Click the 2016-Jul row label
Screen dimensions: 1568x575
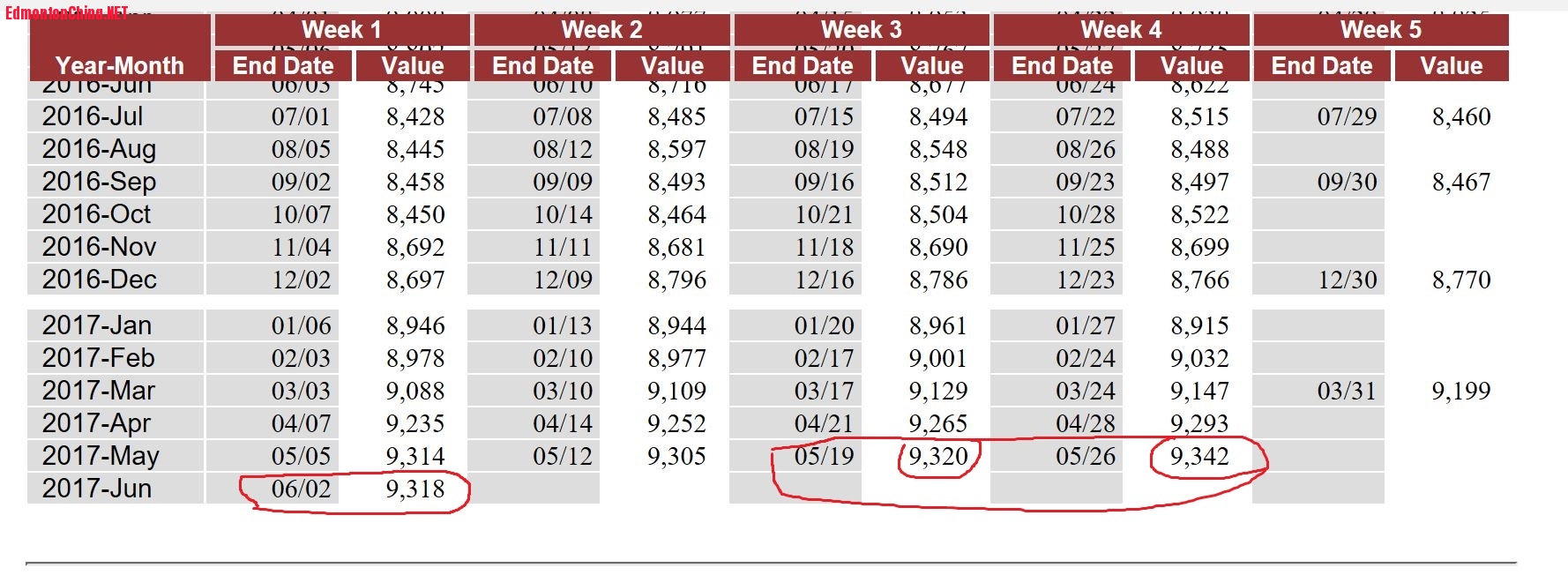click(x=93, y=116)
